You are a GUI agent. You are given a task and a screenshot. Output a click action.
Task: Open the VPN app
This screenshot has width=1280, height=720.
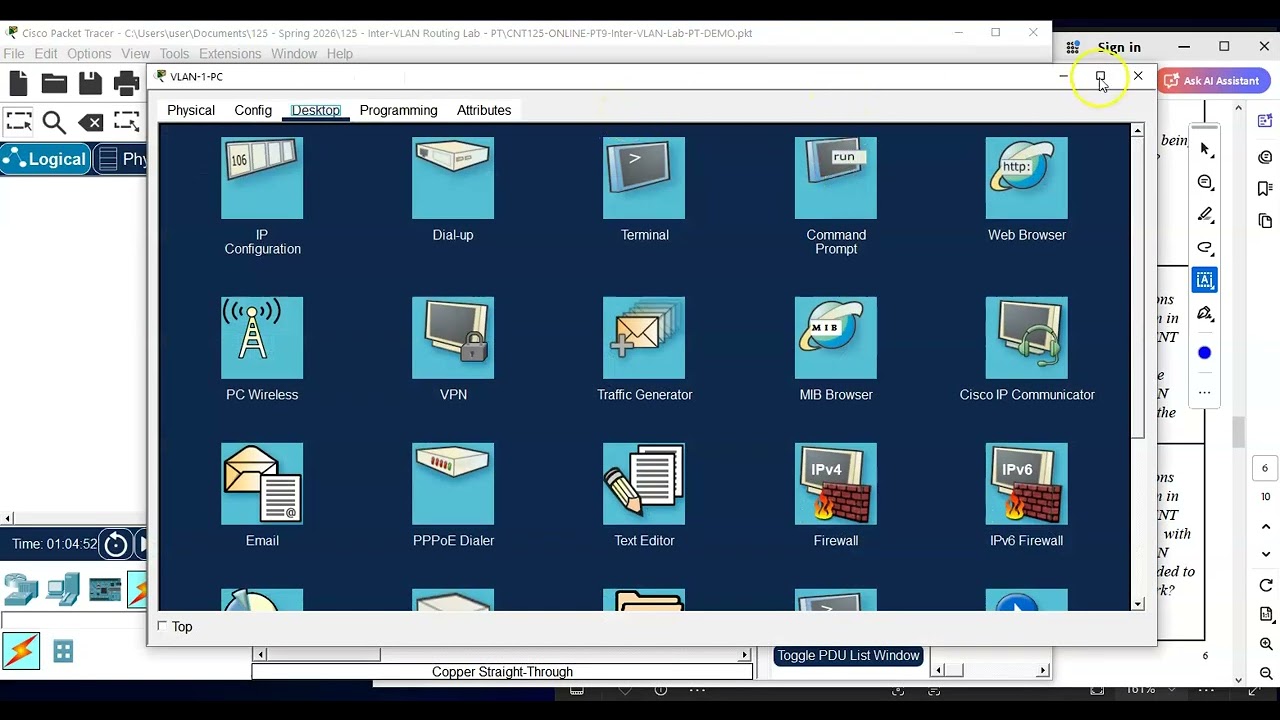[x=453, y=338]
